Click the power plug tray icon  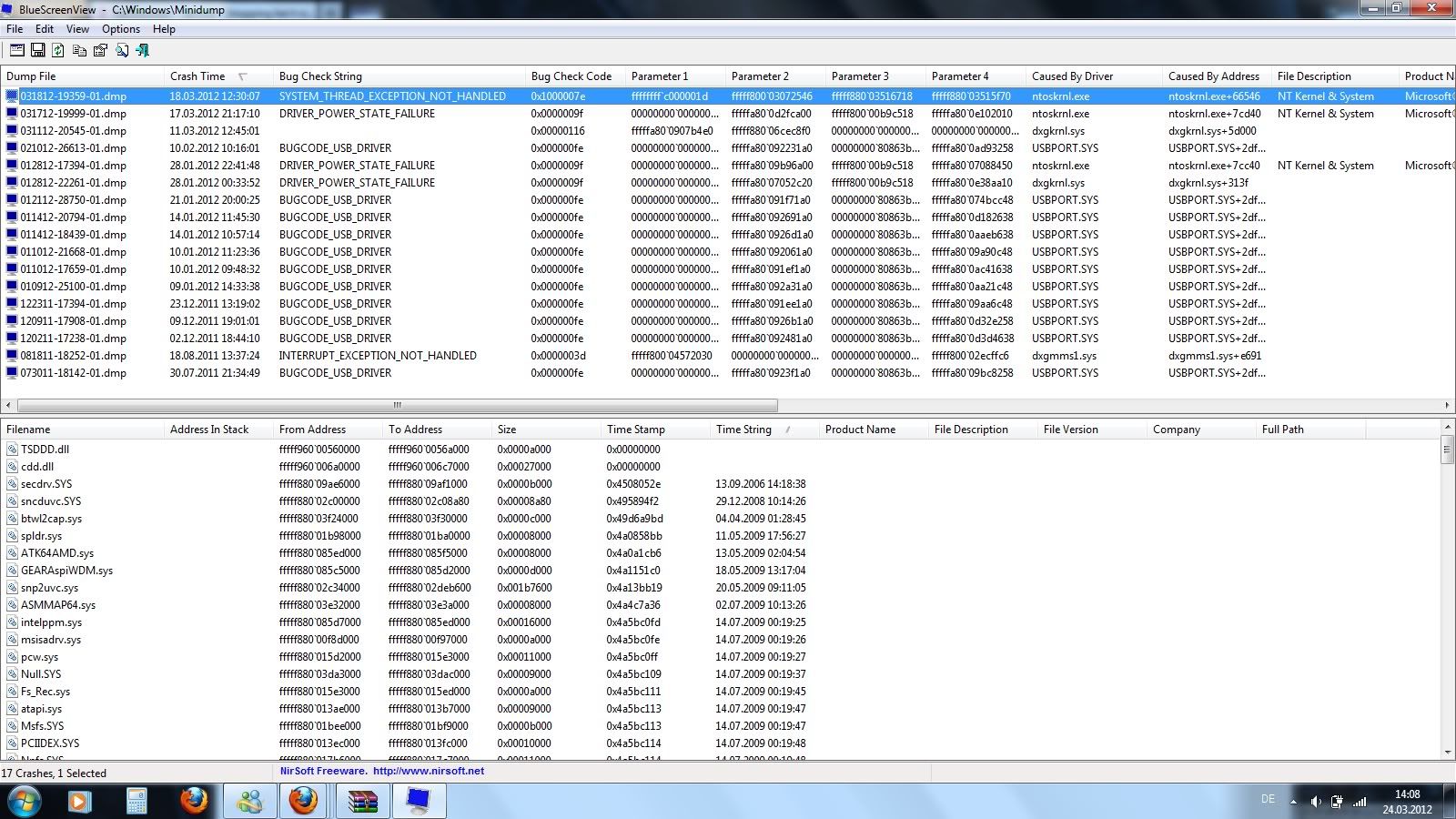pyautogui.click(x=1337, y=802)
